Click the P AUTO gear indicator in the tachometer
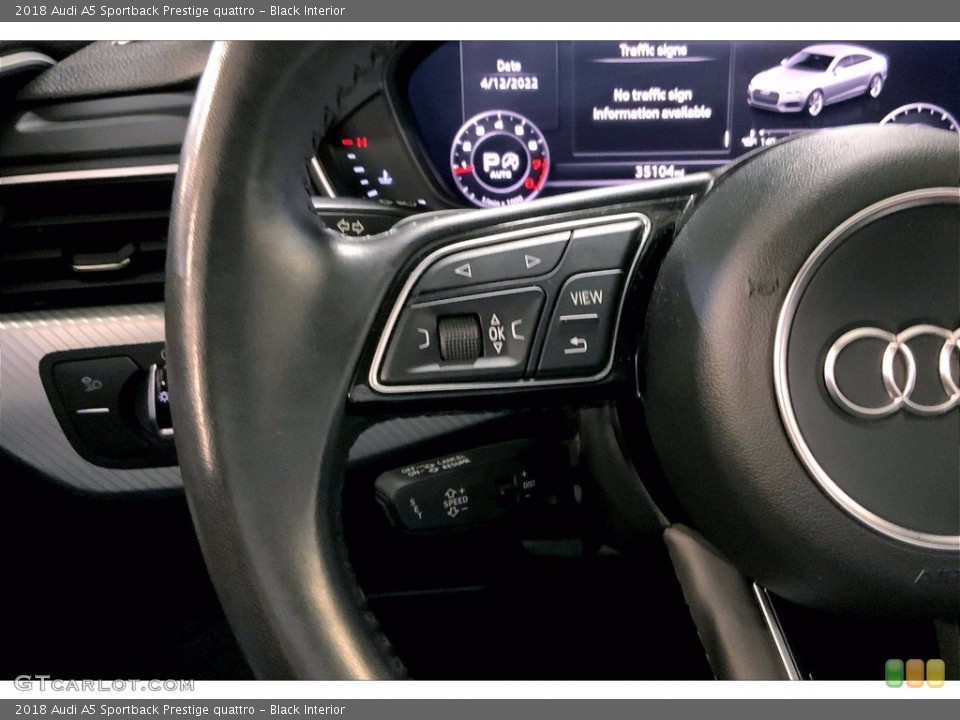 tap(501, 164)
